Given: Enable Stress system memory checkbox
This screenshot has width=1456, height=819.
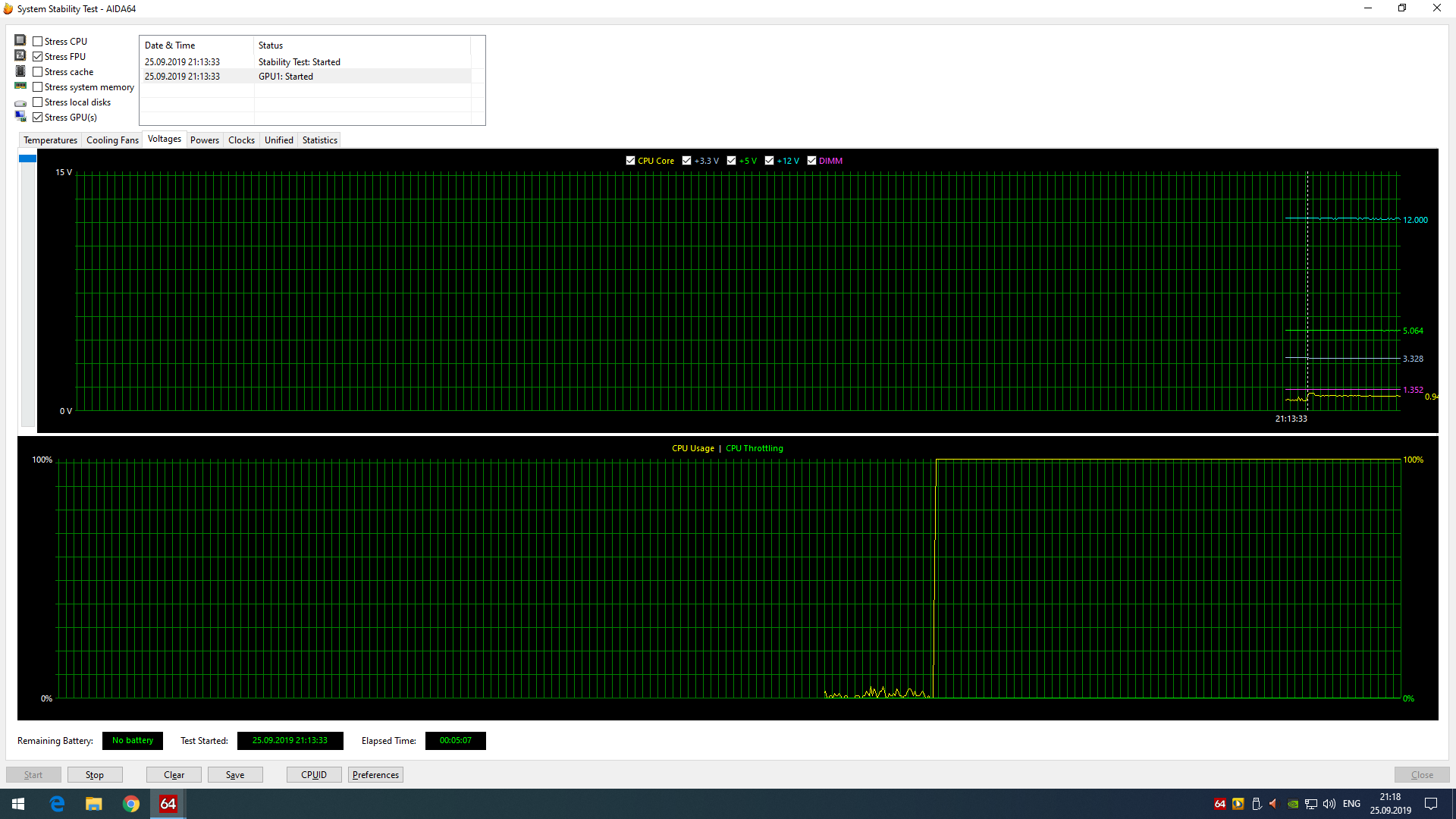Looking at the screenshot, I should pyautogui.click(x=38, y=87).
